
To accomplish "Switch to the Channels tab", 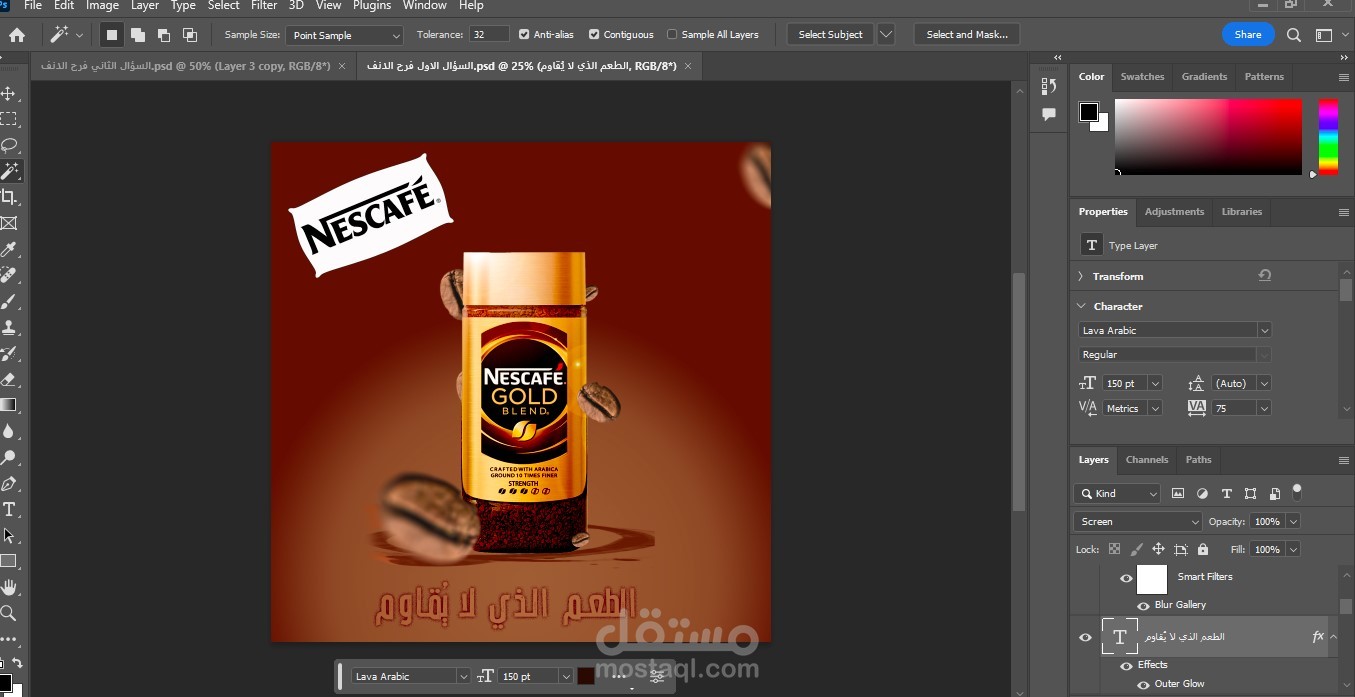I will tap(1147, 460).
